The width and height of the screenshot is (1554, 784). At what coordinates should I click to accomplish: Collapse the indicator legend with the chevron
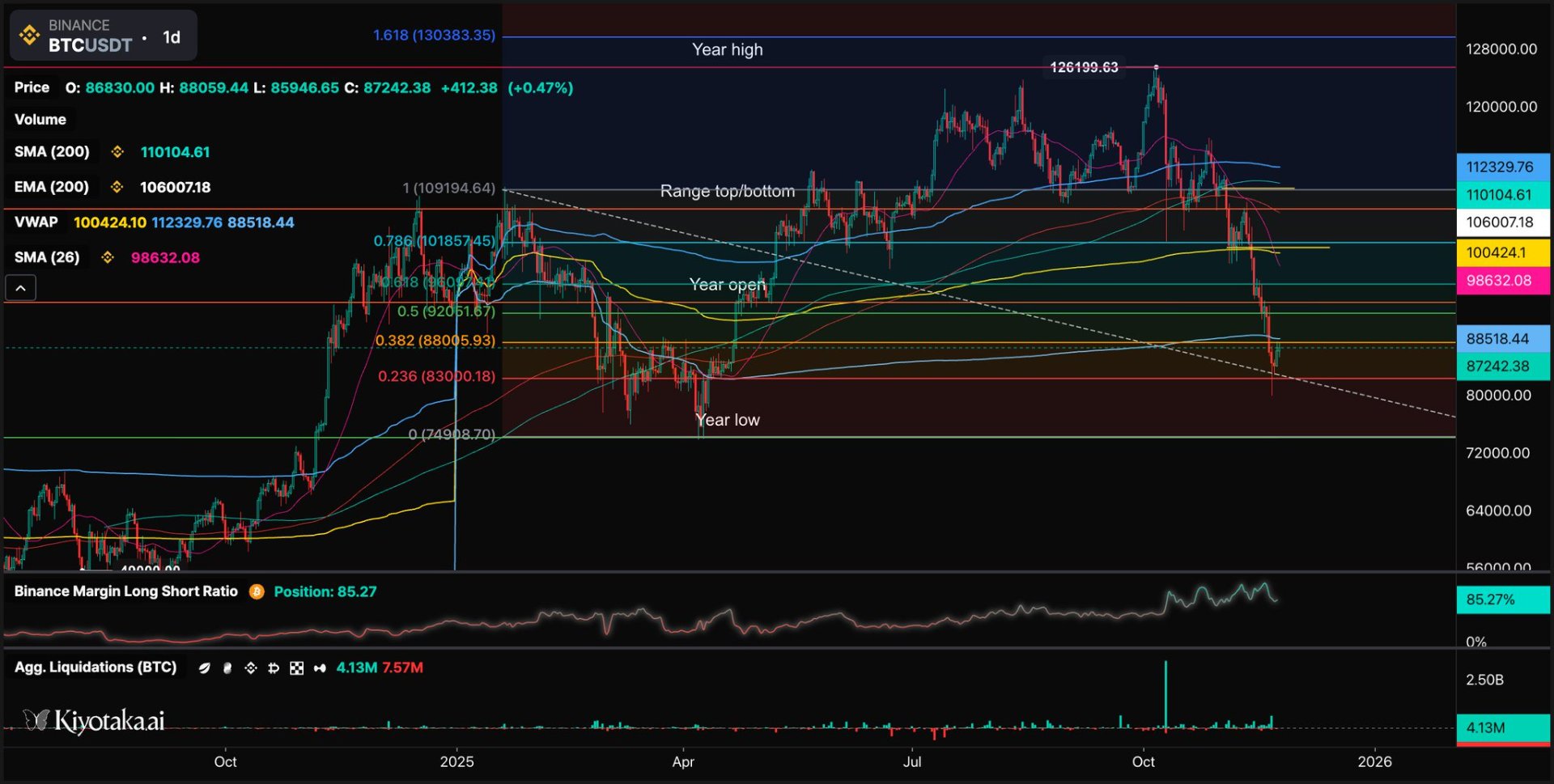(x=21, y=288)
